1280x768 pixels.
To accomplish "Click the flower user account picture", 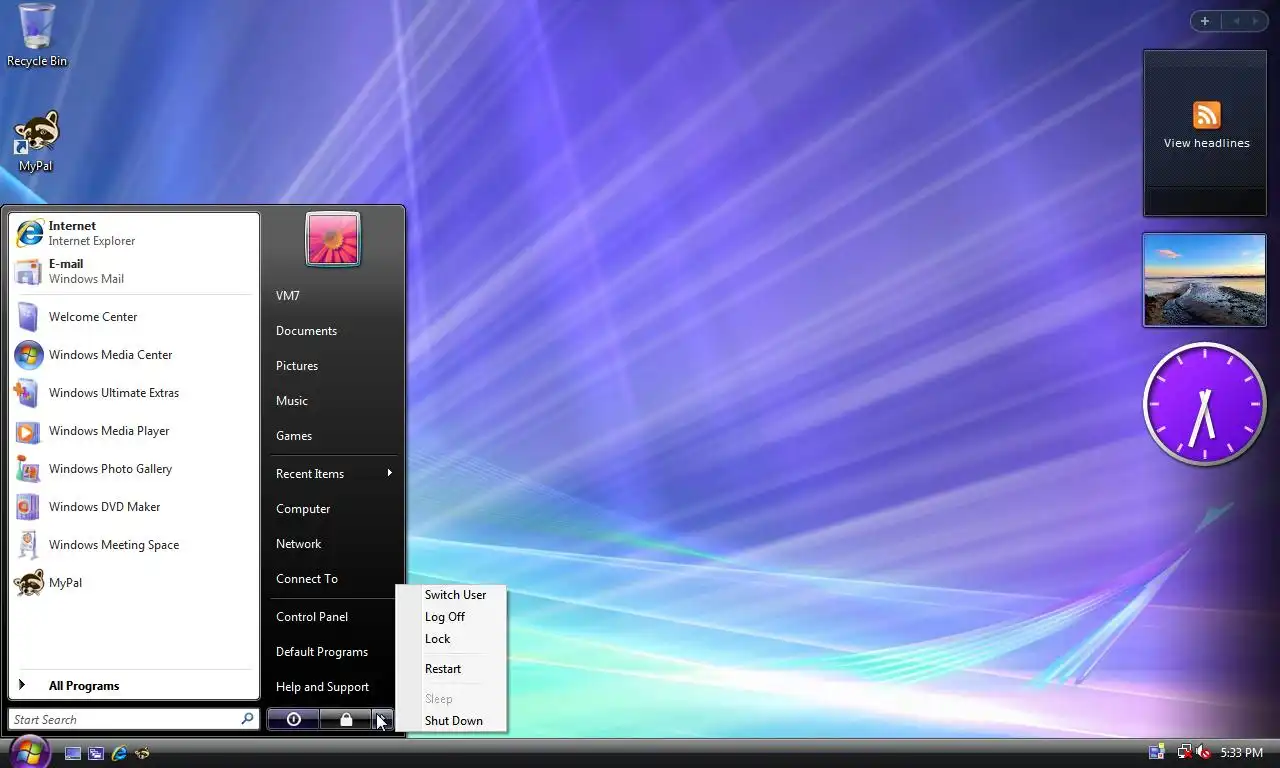I will pos(332,239).
